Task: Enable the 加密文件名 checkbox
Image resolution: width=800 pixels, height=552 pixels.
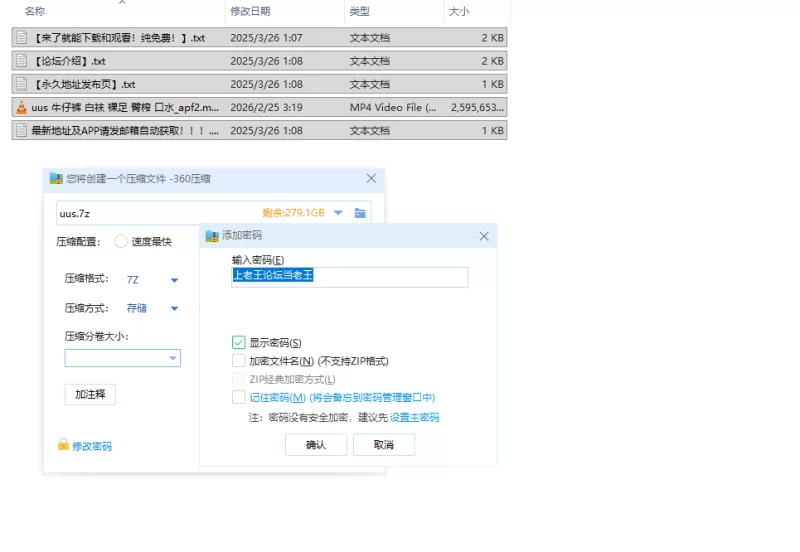Action: pos(238,361)
